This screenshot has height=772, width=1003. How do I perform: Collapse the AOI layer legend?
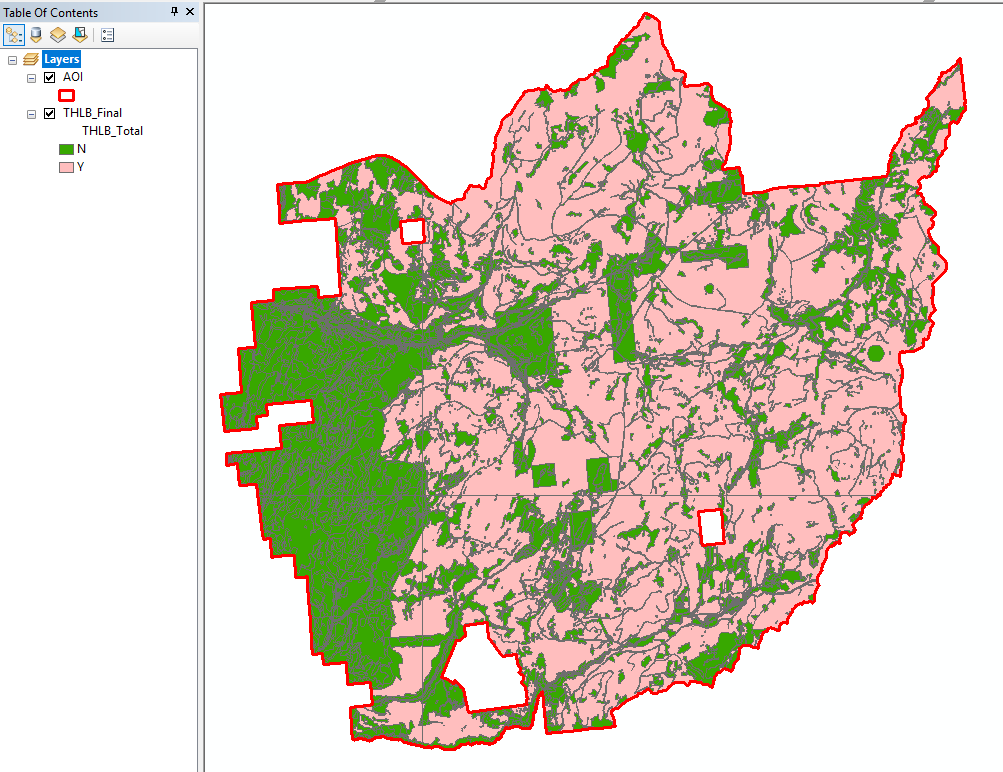[31, 78]
